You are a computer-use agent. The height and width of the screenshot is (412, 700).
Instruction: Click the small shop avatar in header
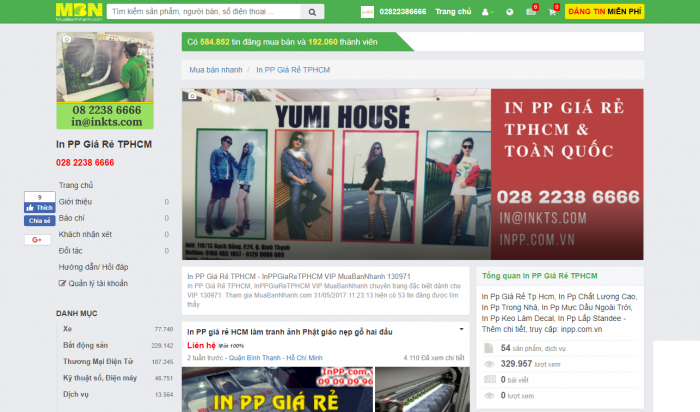(367, 12)
